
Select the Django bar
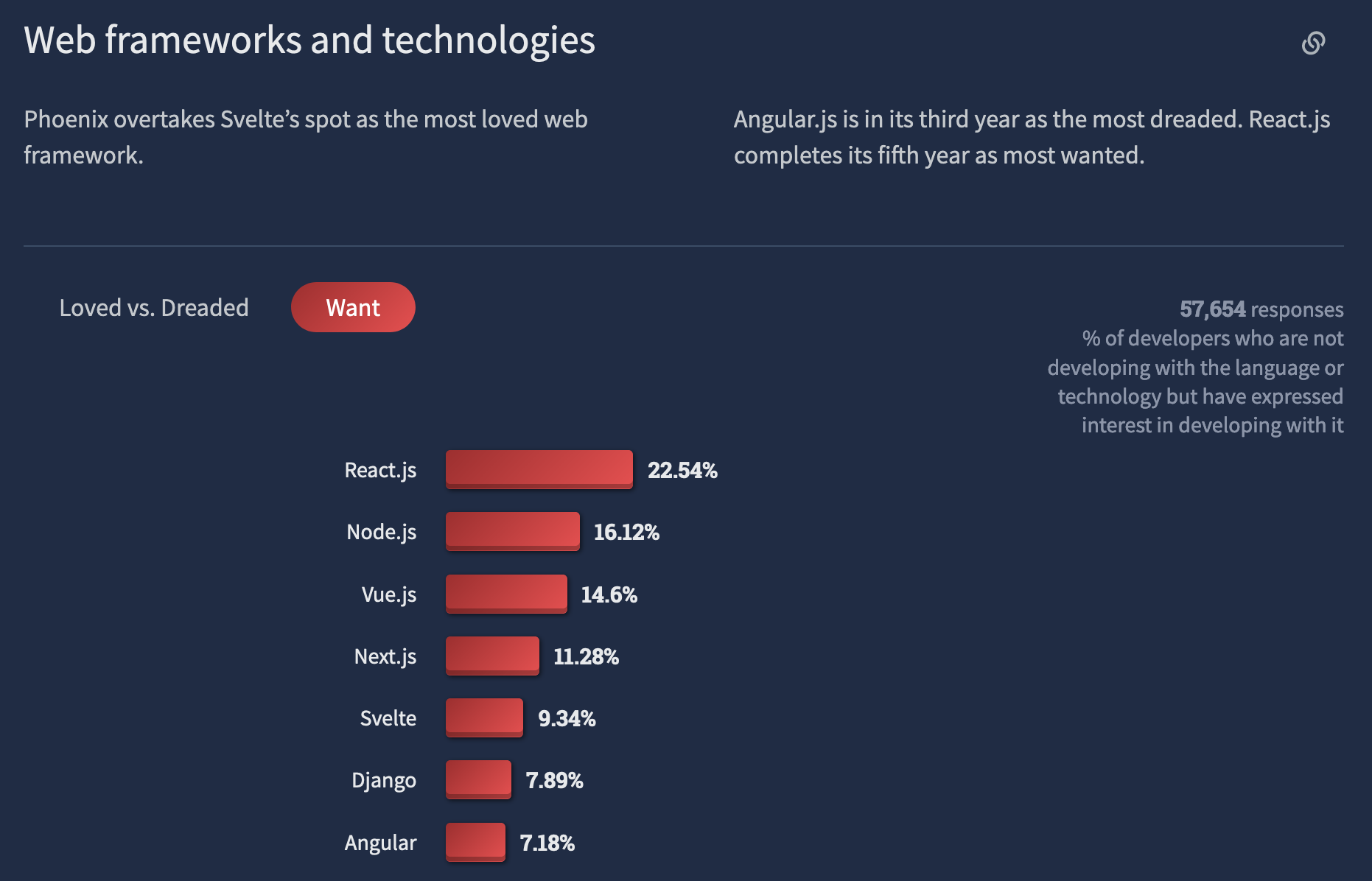[478, 780]
